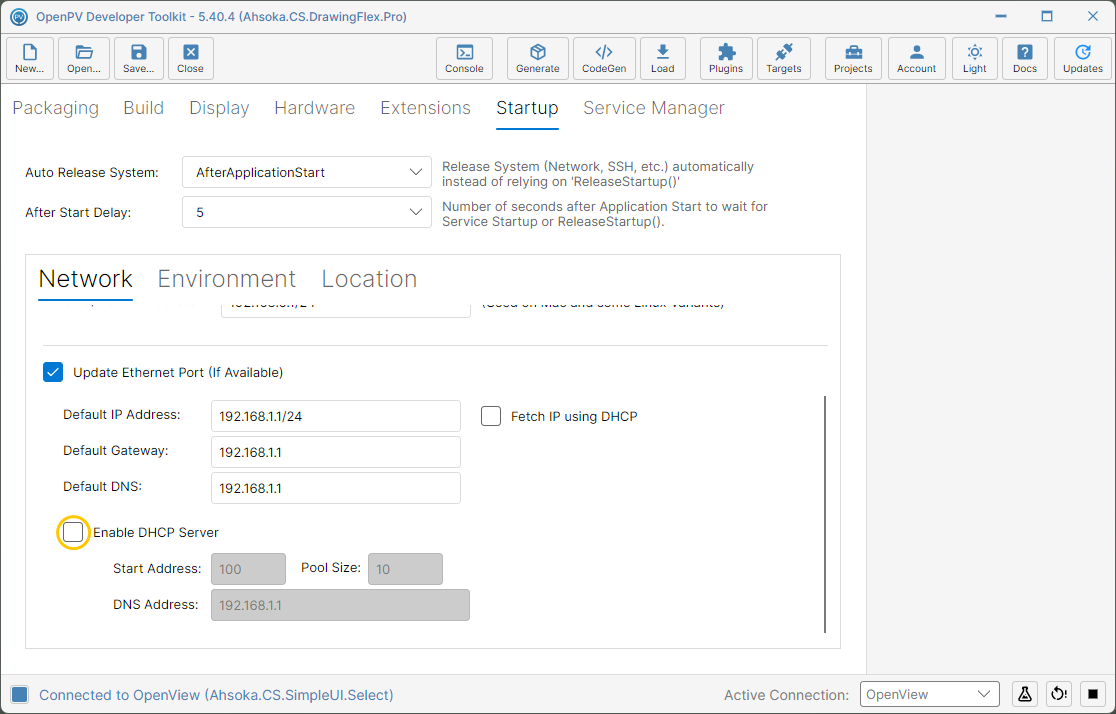Open the Console tool
The image size is (1116, 714).
(x=464, y=58)
